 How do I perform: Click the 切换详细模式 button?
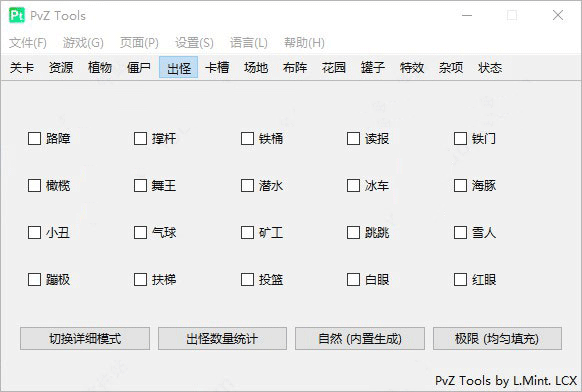(x=85, y=339)
